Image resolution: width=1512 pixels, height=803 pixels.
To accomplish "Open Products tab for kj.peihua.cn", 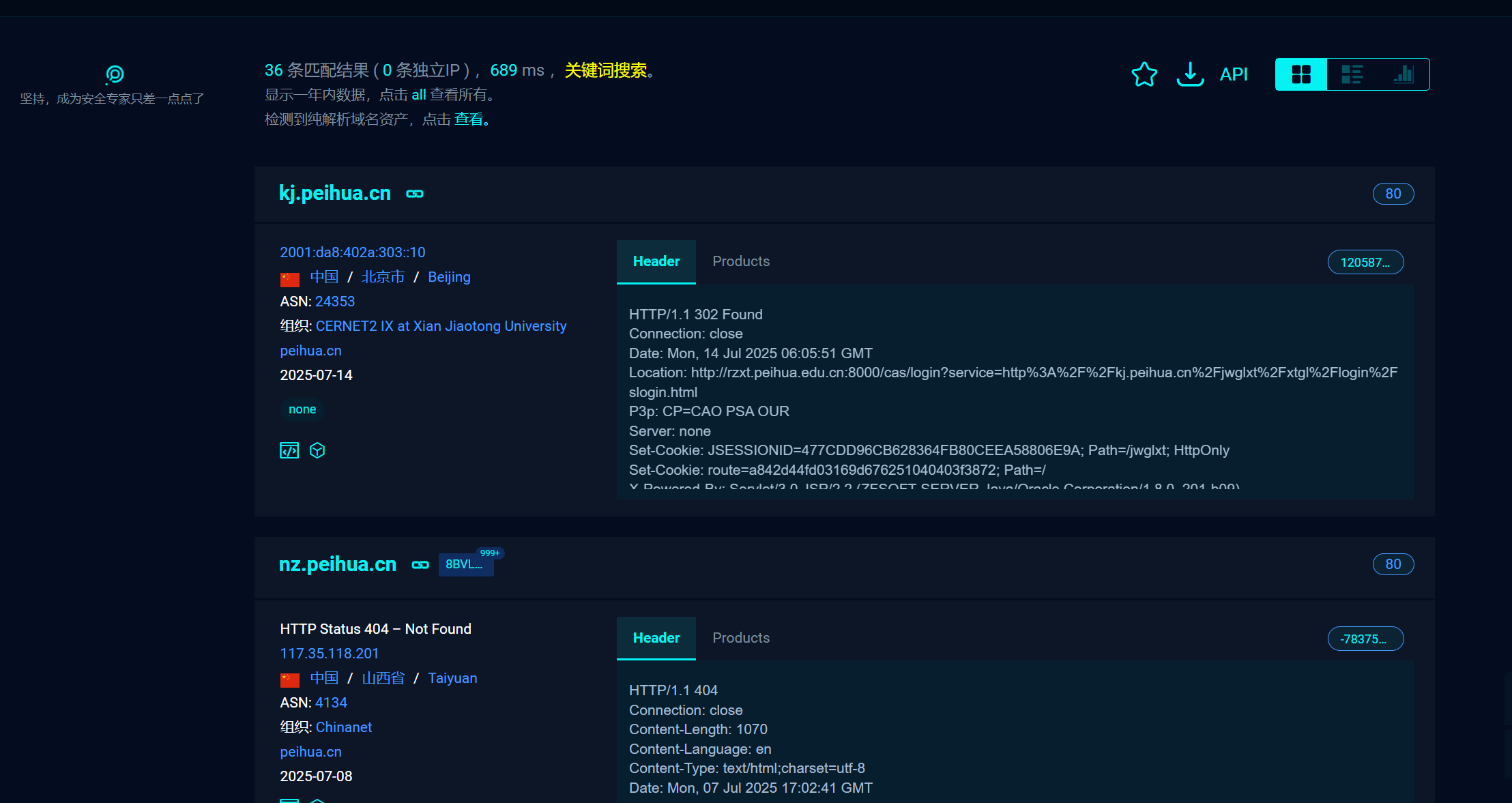I will [741, 261].
